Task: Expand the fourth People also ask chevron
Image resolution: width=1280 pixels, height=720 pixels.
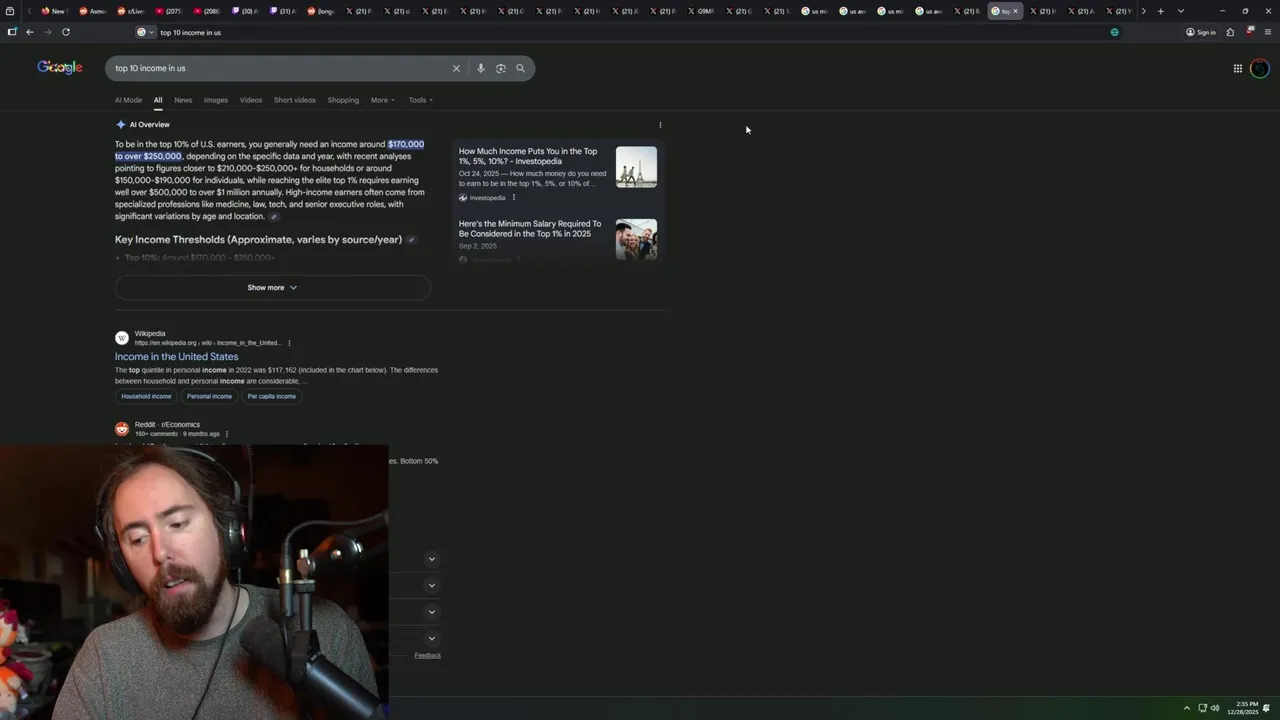Action: (x=432, y=638)
